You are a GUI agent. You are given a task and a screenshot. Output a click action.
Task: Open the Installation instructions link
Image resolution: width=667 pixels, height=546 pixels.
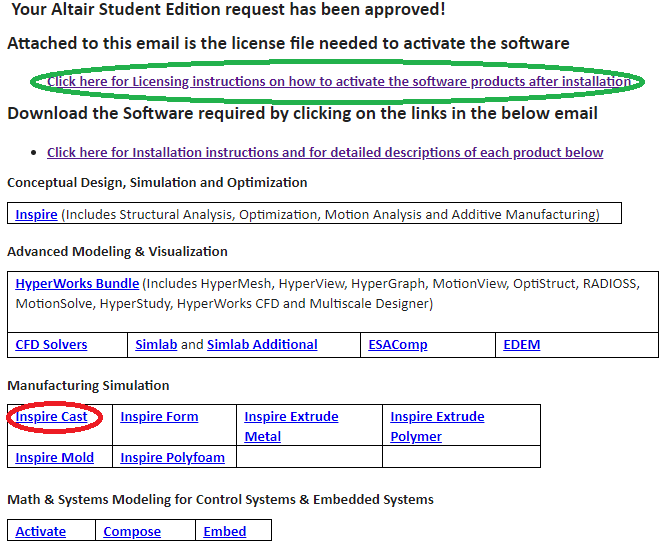click(x=325, y=152)
